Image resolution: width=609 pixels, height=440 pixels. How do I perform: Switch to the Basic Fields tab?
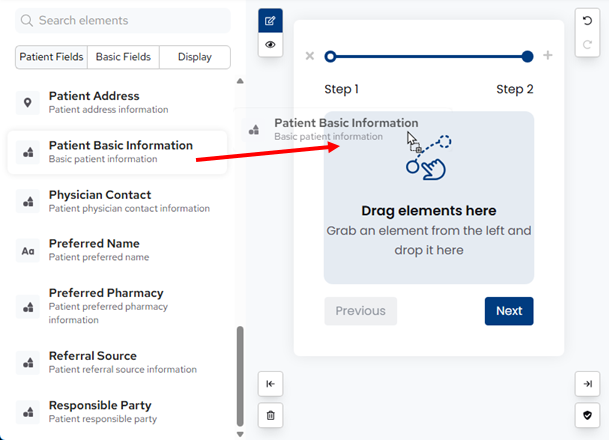click(x=123, y=57)
